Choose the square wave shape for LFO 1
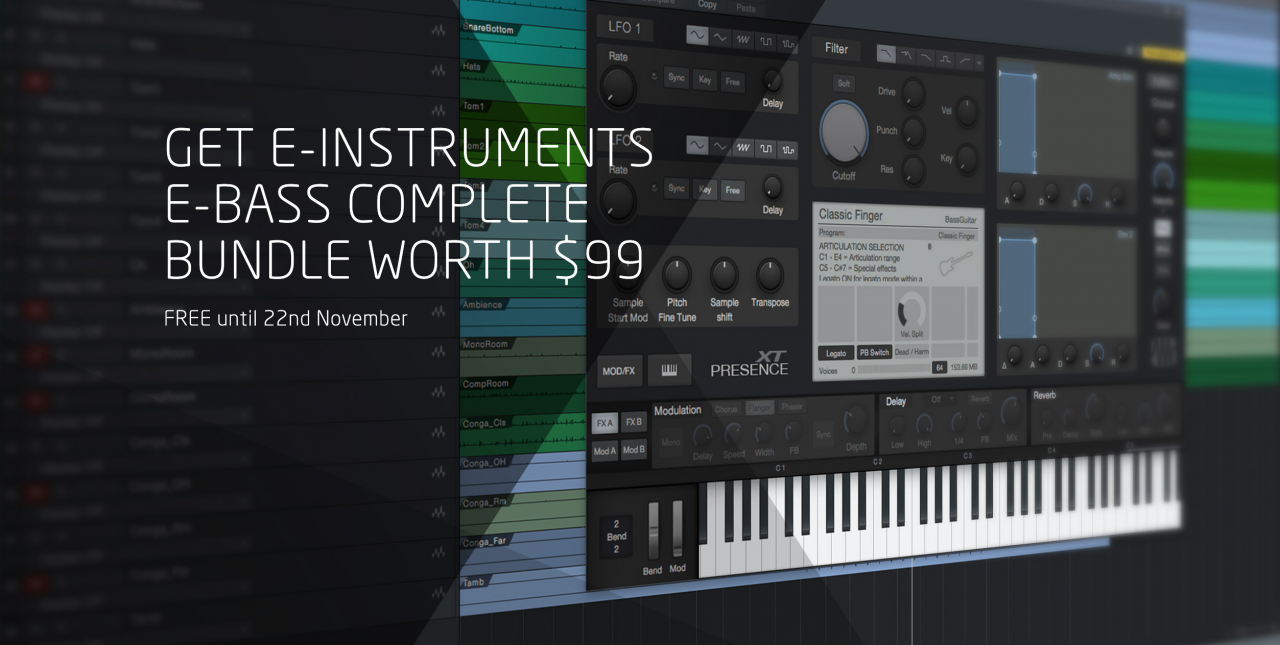Viewport: 1280px width, 645px height. click(766, 41)
